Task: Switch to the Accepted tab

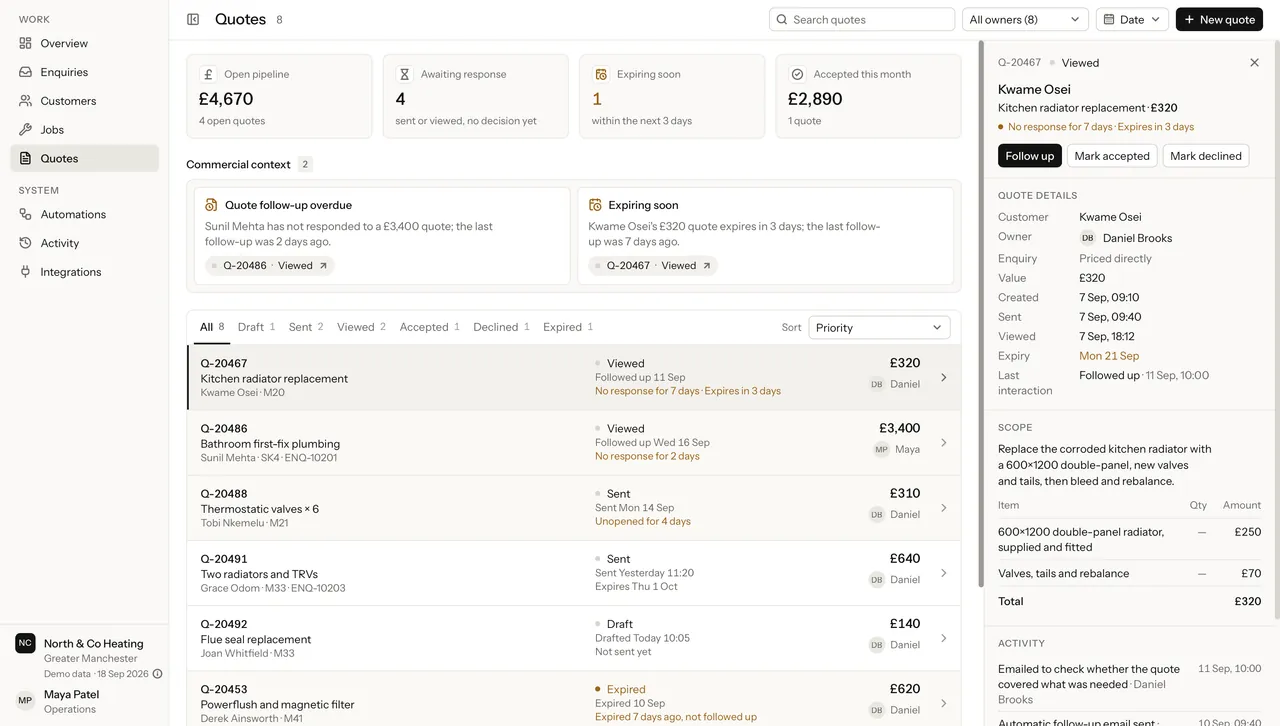Action: (x=430, y=327)
